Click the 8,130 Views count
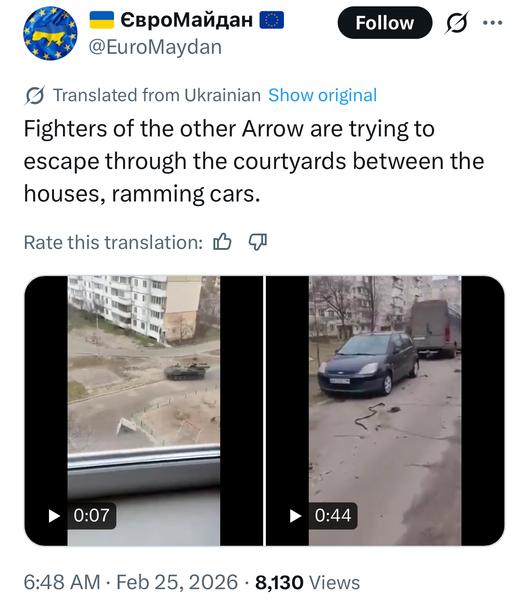Screen dimensions: 529x600 click(308, 582)
